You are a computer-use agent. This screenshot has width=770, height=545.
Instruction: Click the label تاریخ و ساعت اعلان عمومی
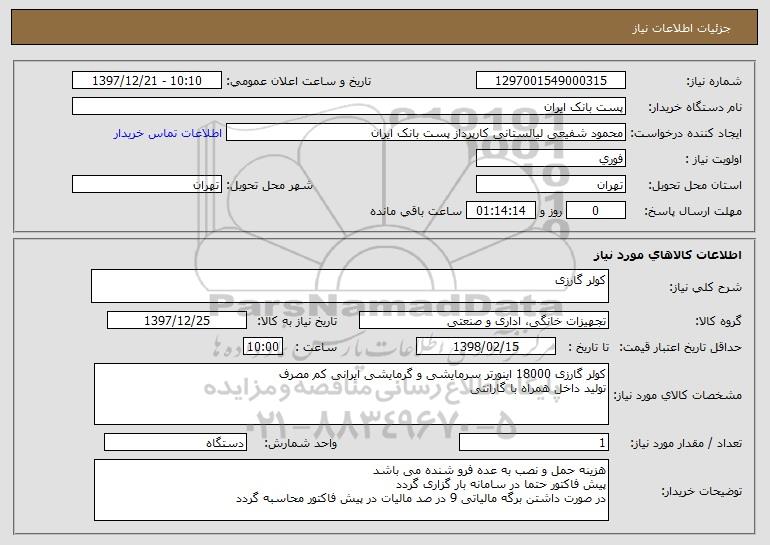point(299,81)
